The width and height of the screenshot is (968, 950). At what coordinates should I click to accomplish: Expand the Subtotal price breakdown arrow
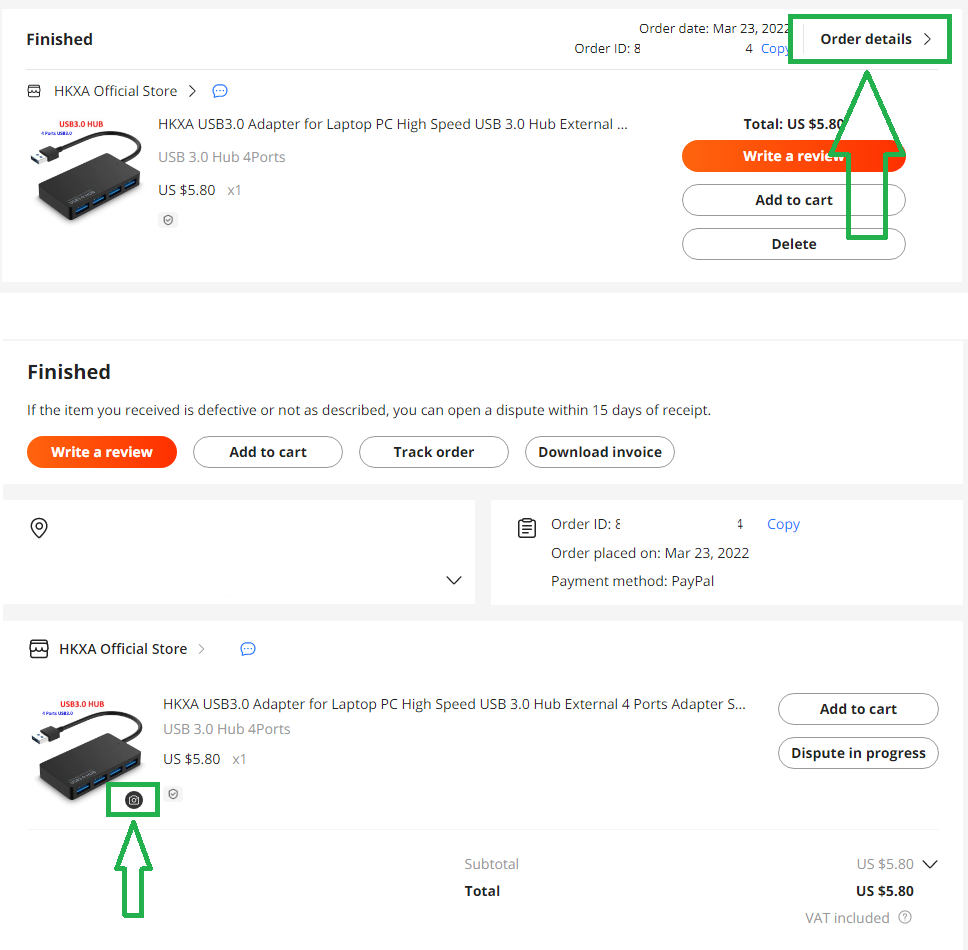[x=930, y=864]
